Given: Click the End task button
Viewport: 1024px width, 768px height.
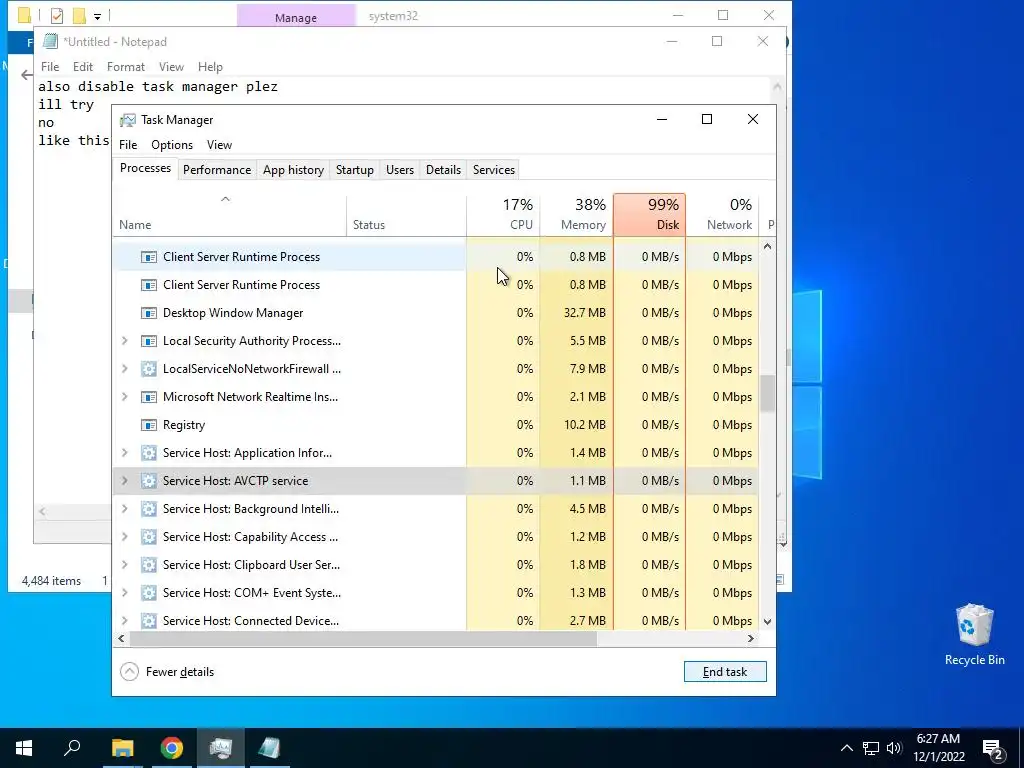Looking at the screenshot, I should [725, 672].
